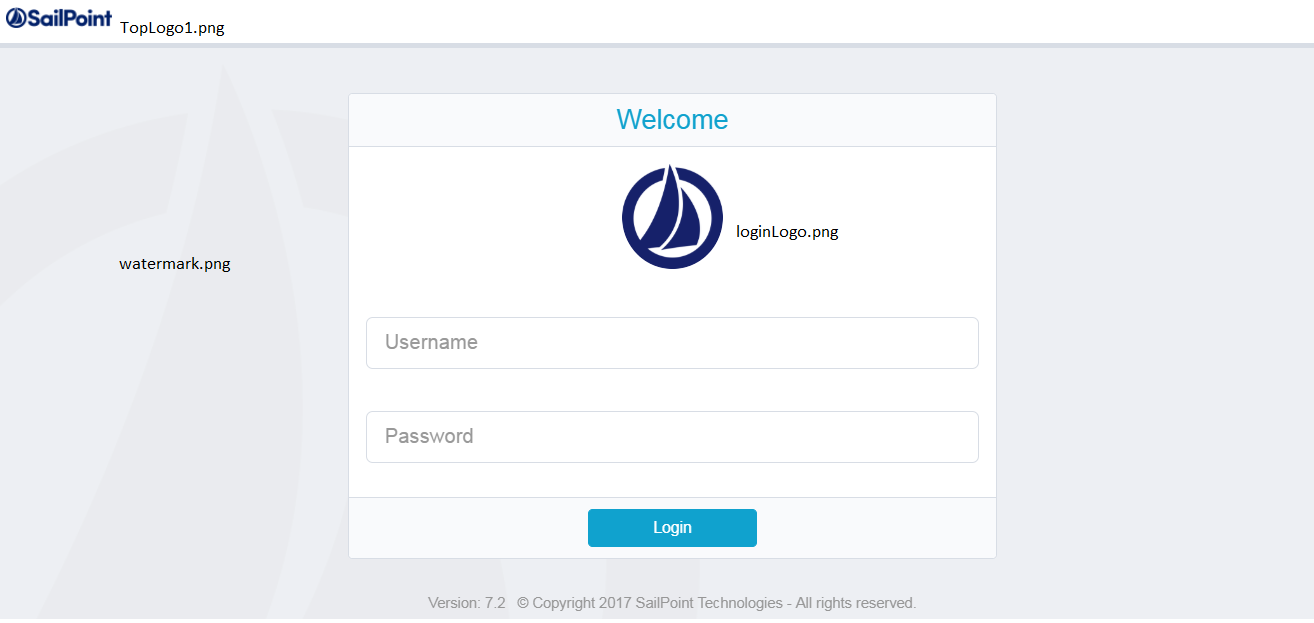Click the watermark.png label text
1314x623 pixels.
(x=174, y=263)
